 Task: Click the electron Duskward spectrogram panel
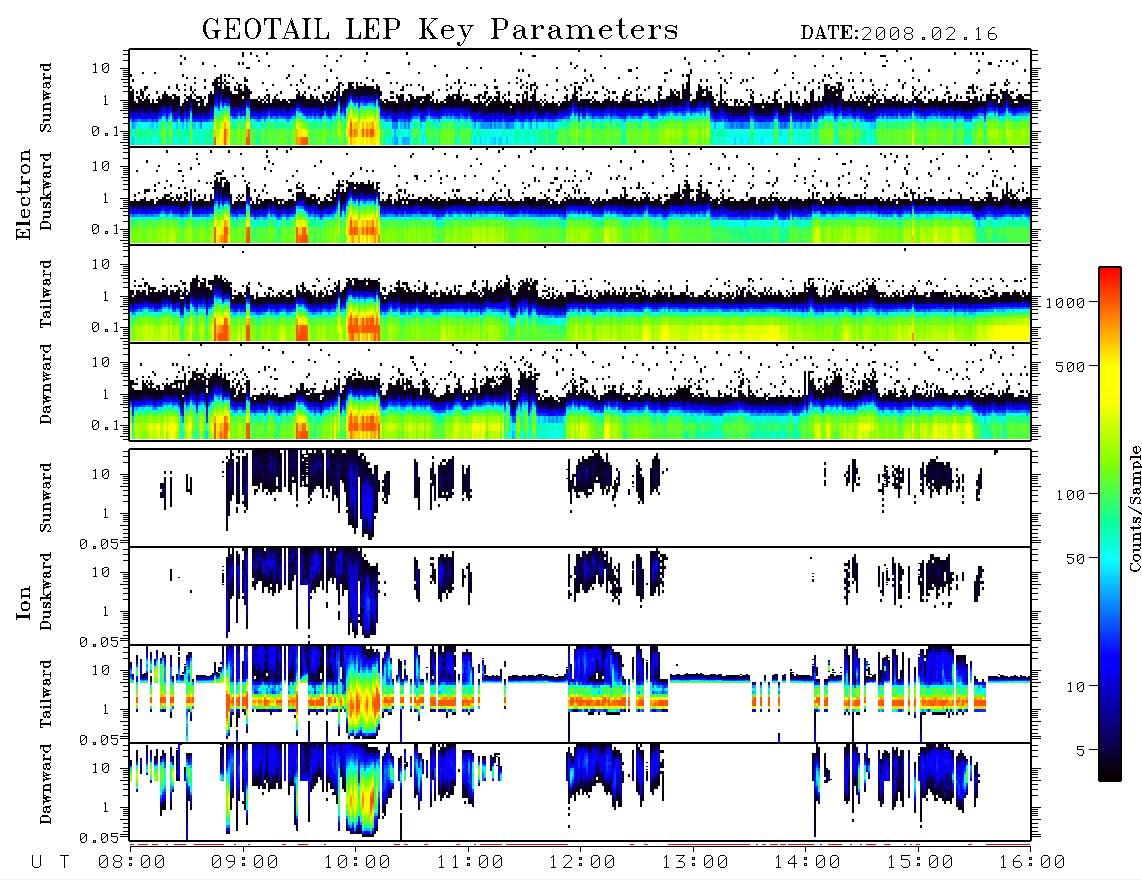pyautogui.click(x=580, y=195)
